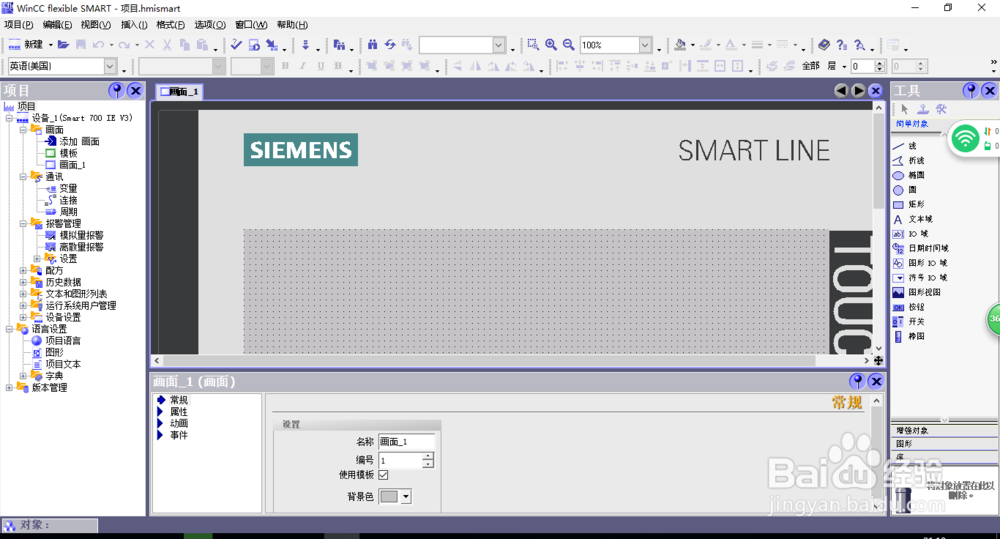Open the zoom level 100% dropdown

point(645,45)
